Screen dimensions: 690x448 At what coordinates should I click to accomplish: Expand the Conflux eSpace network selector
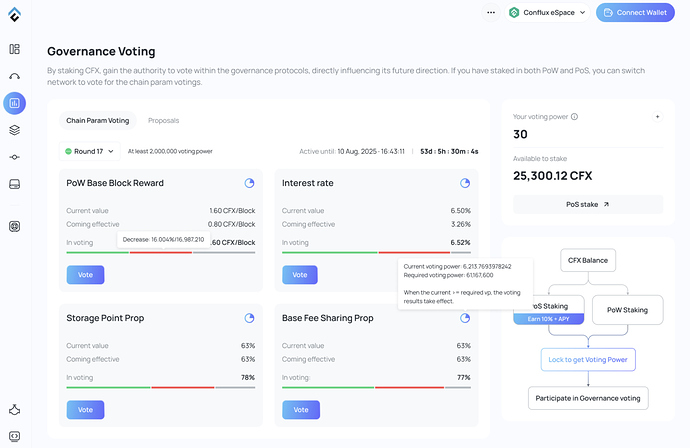click(548, 12)
